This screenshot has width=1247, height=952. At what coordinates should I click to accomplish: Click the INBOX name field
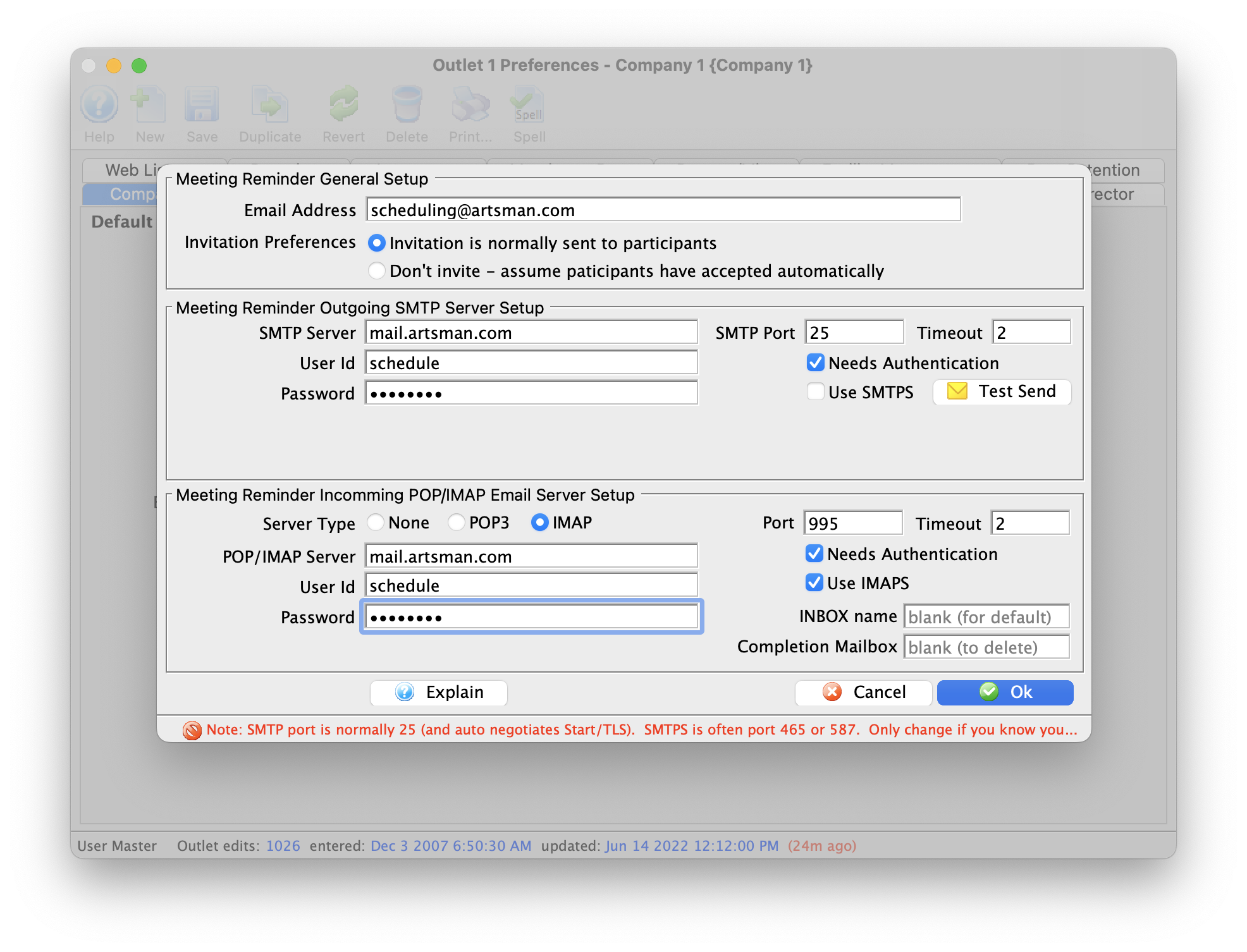pyautogui.click(x=986, y=617)
